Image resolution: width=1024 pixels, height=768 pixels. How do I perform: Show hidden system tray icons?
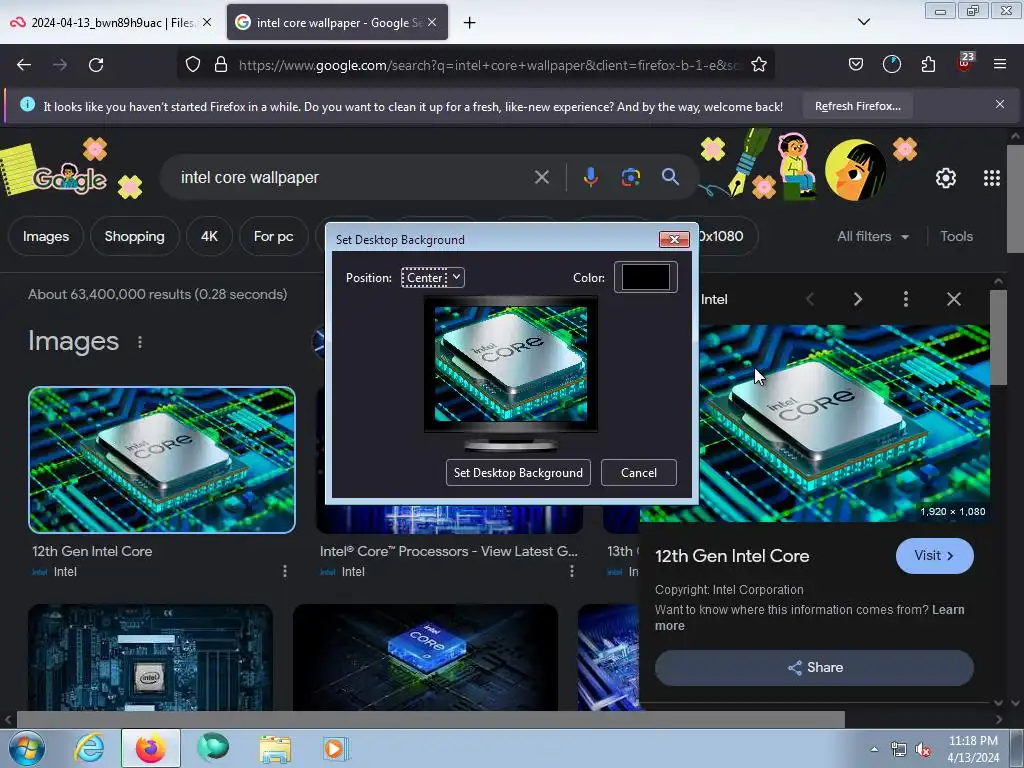874,749
